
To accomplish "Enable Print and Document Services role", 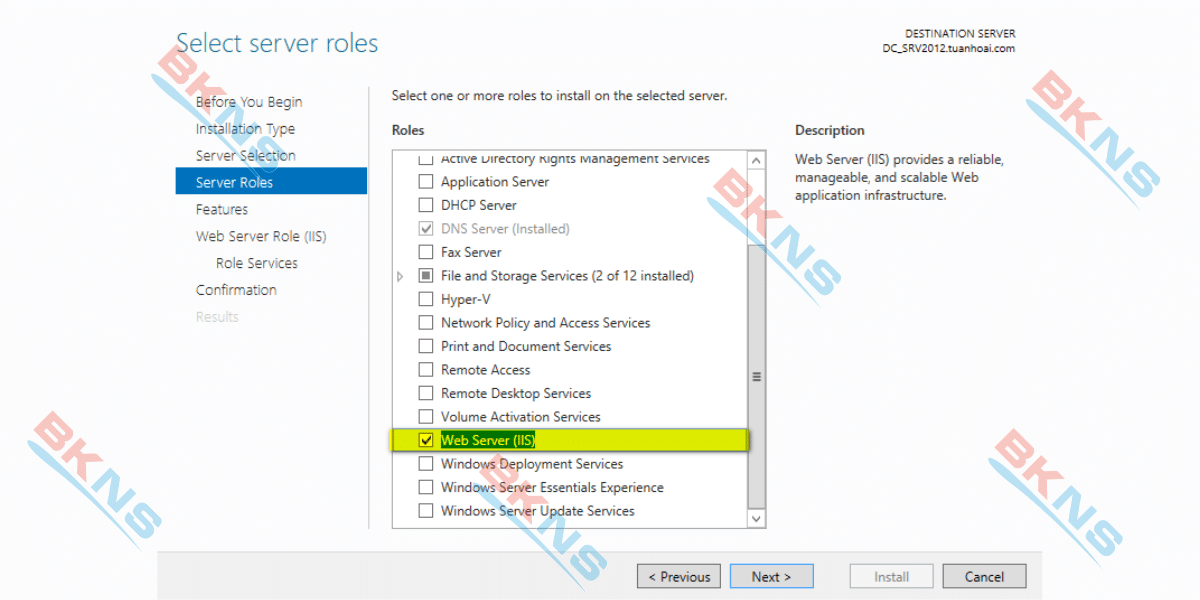I will tap(426, 346).
